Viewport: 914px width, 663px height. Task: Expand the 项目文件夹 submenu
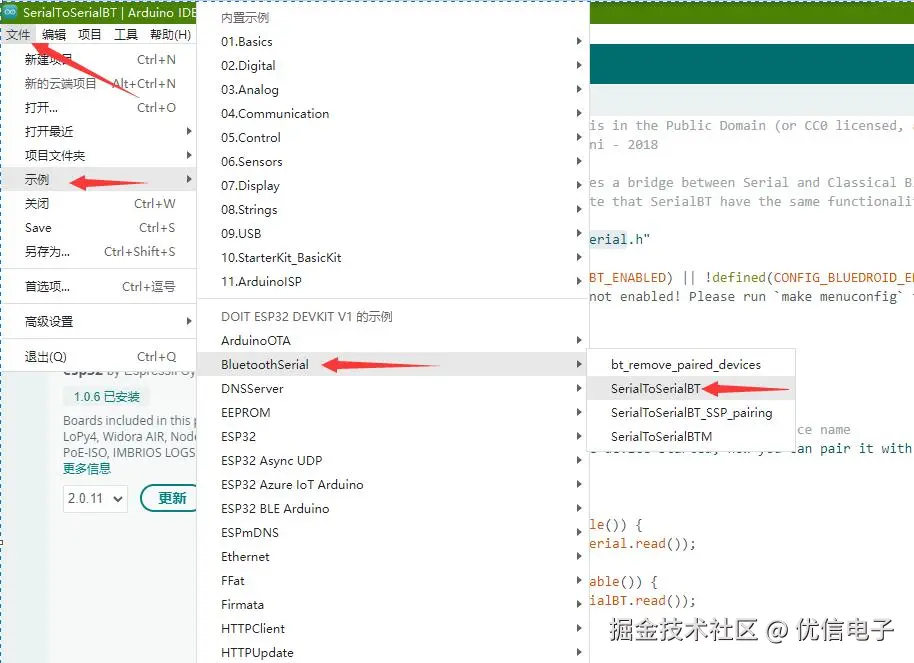coord(100,155)
